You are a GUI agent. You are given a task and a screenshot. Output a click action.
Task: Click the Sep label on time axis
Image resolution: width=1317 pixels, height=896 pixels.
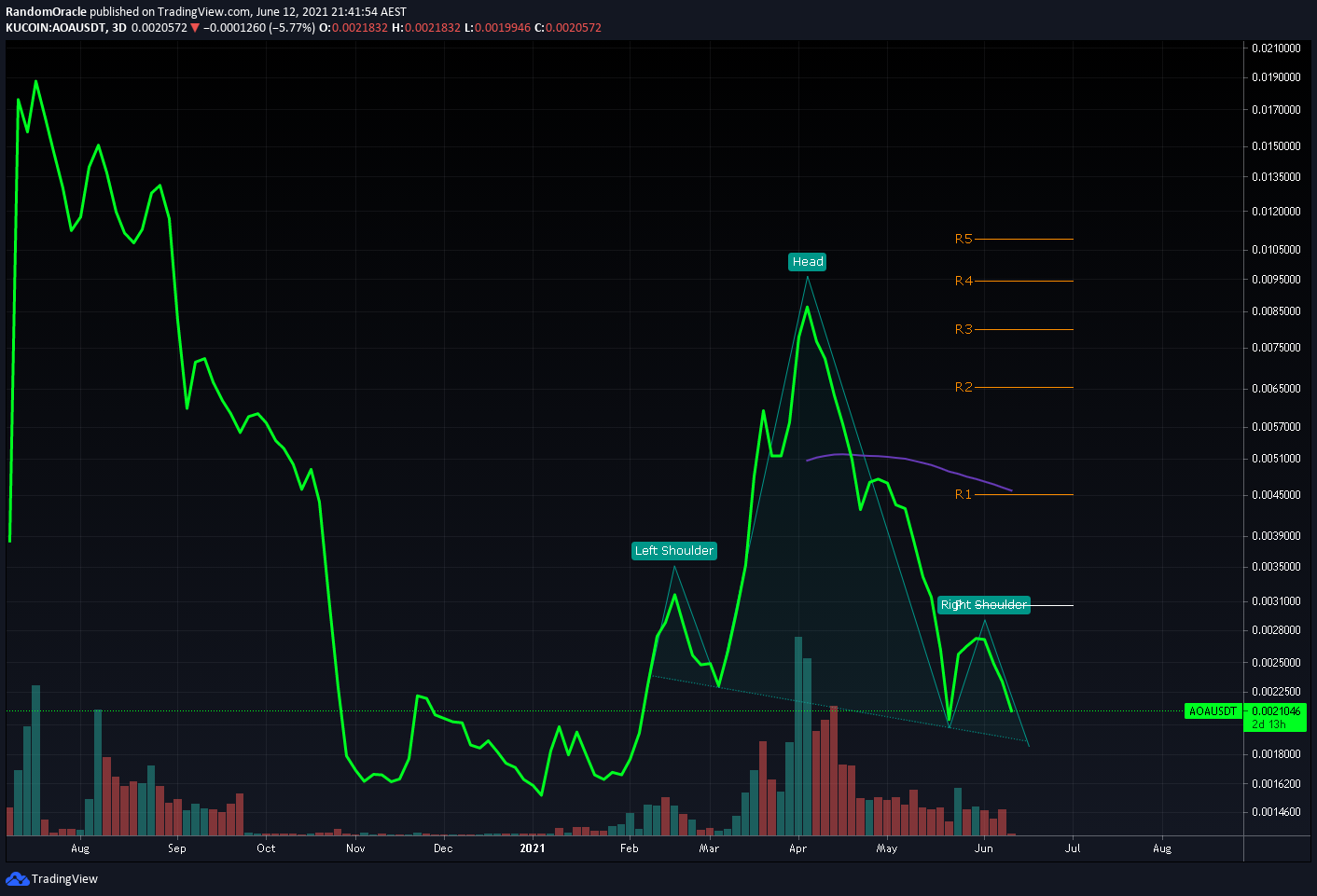177,848
